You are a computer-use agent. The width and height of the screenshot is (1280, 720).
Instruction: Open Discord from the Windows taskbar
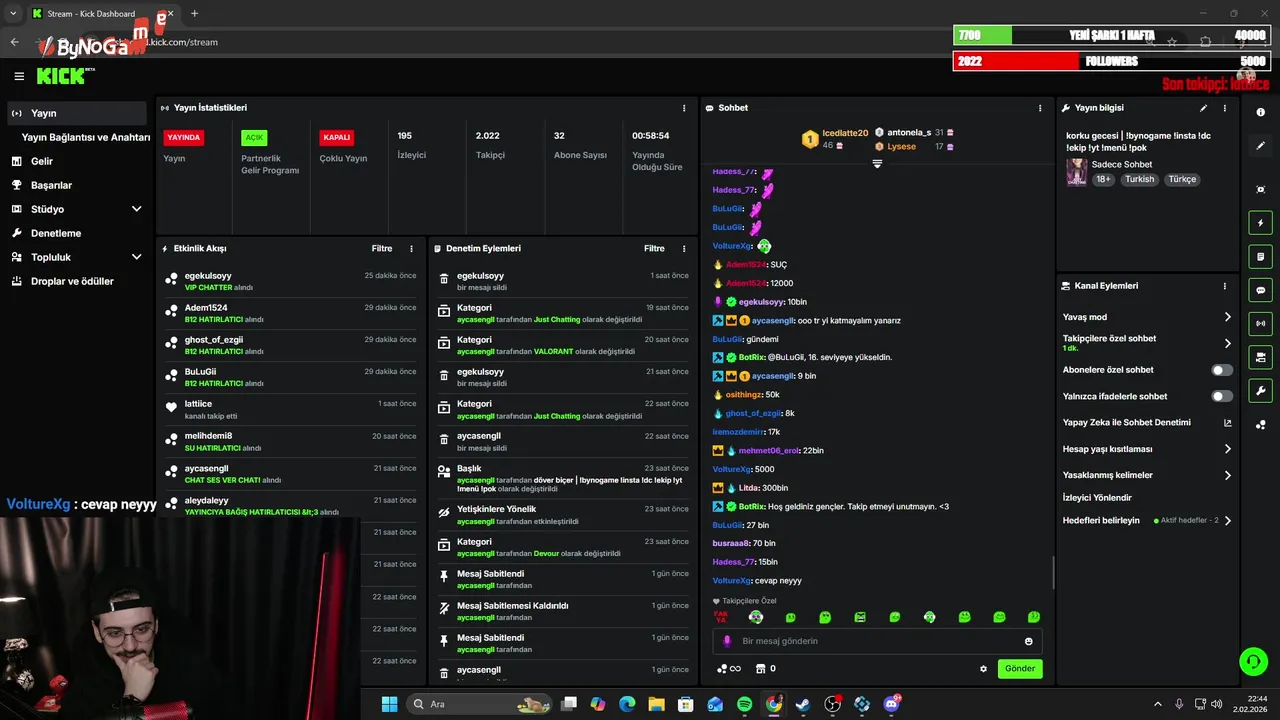(891, 704)
